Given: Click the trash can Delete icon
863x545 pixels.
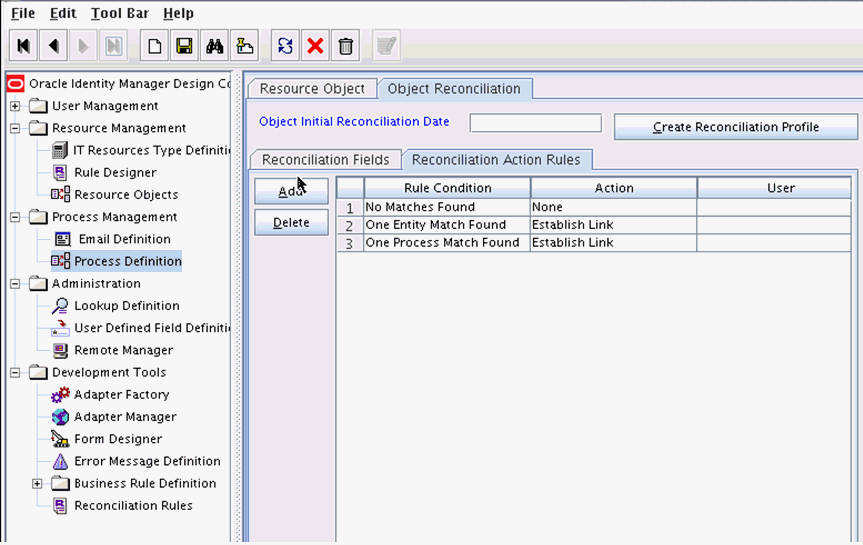Looking at the screenshot, I should coord(345,46).
